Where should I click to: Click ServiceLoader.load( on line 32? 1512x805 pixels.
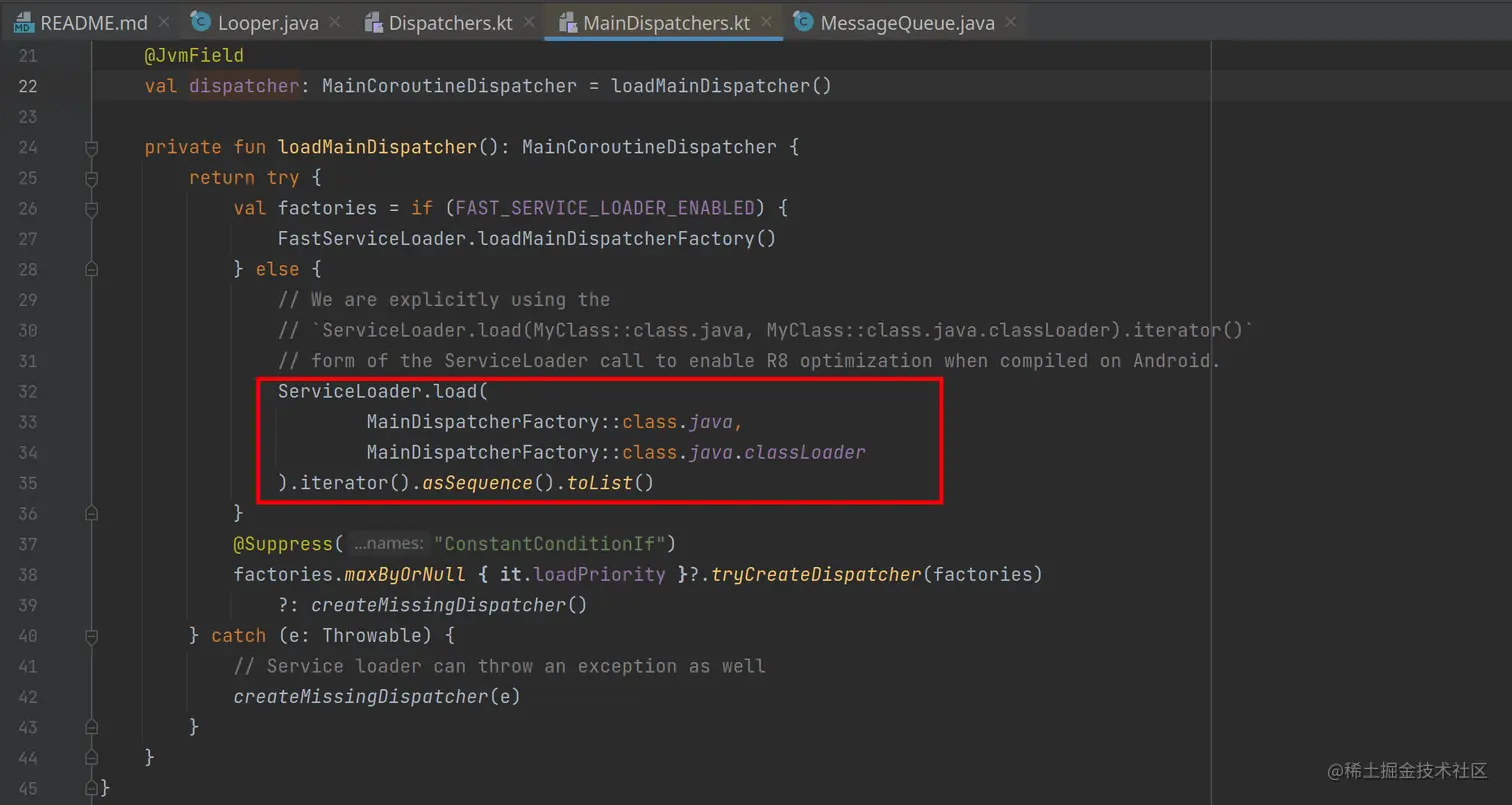pyautogui.click(x=383, y=391)
